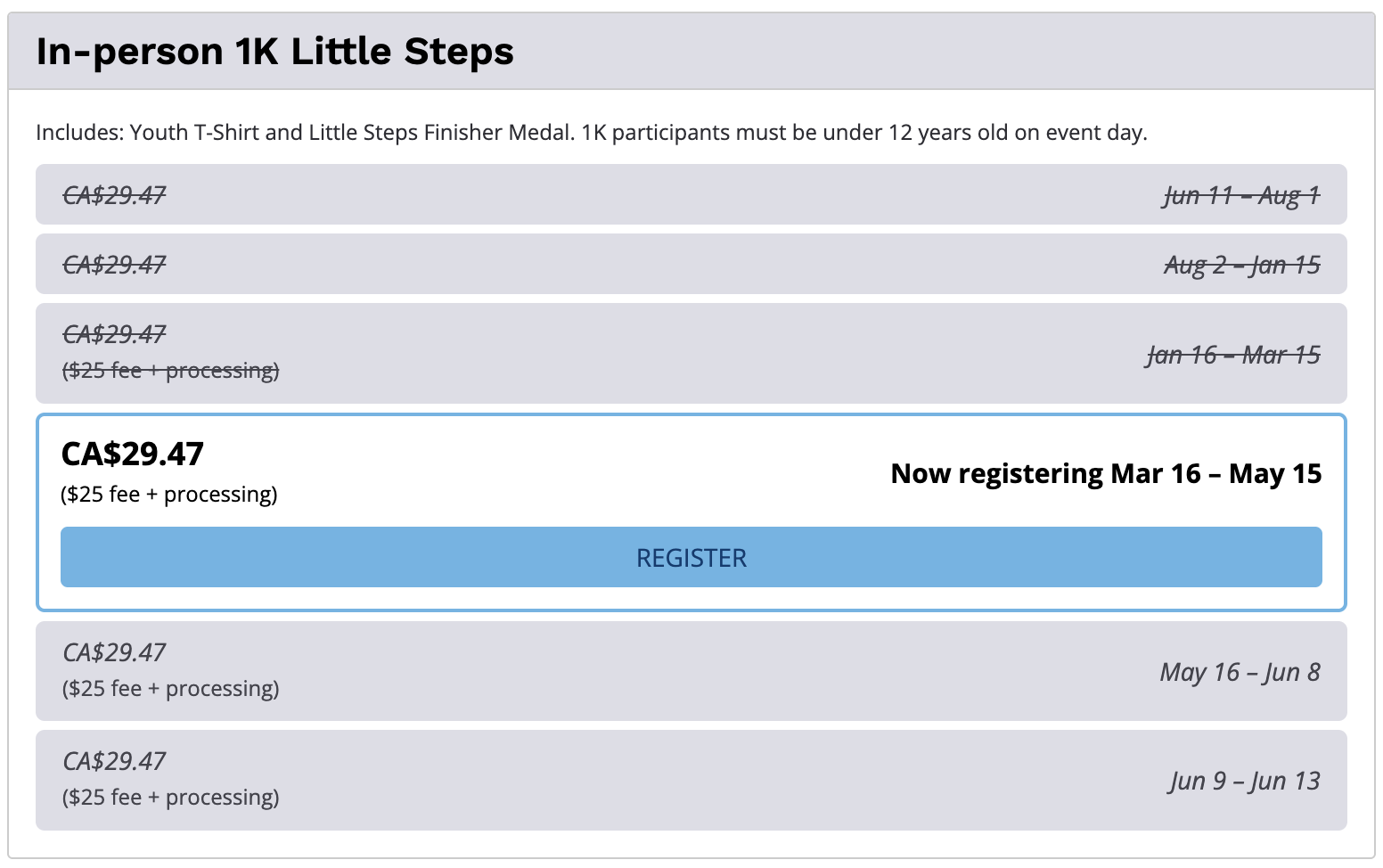
Task: Click the CA$29.47 price in the Jun 9 – Jun 13 row
Action: pyautogui.click(x=114, y=761)
